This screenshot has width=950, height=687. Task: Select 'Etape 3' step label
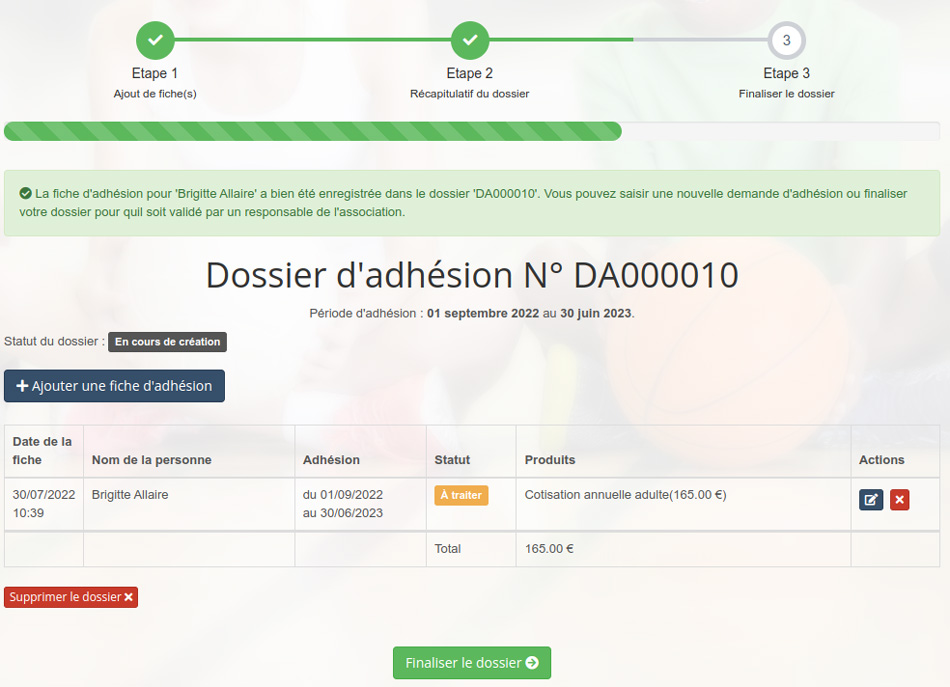786,73
